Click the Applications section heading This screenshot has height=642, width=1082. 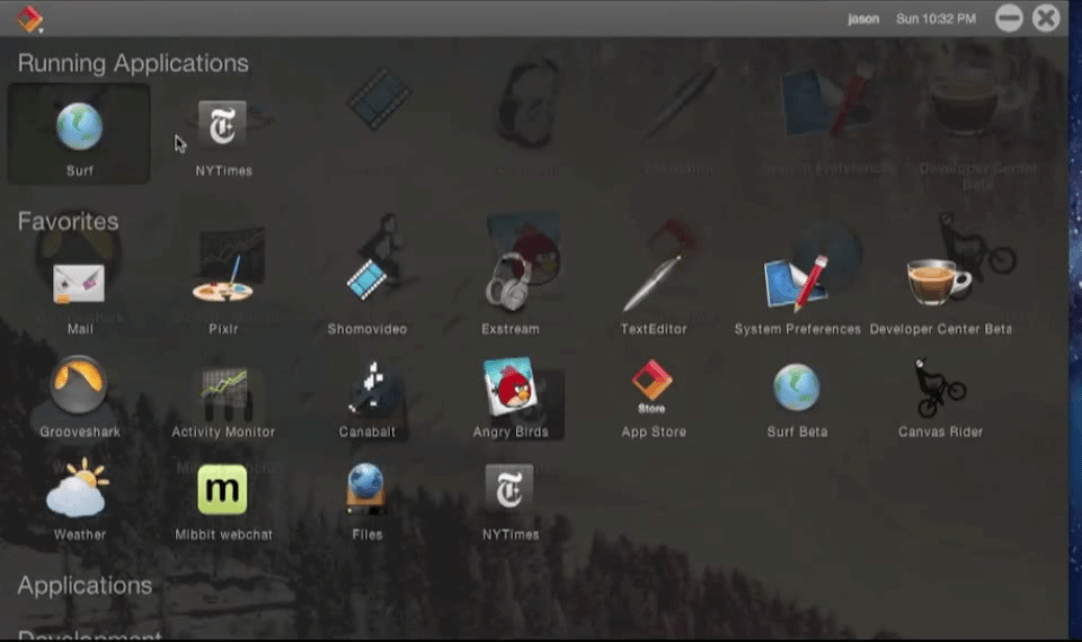[x=84, y=585]
